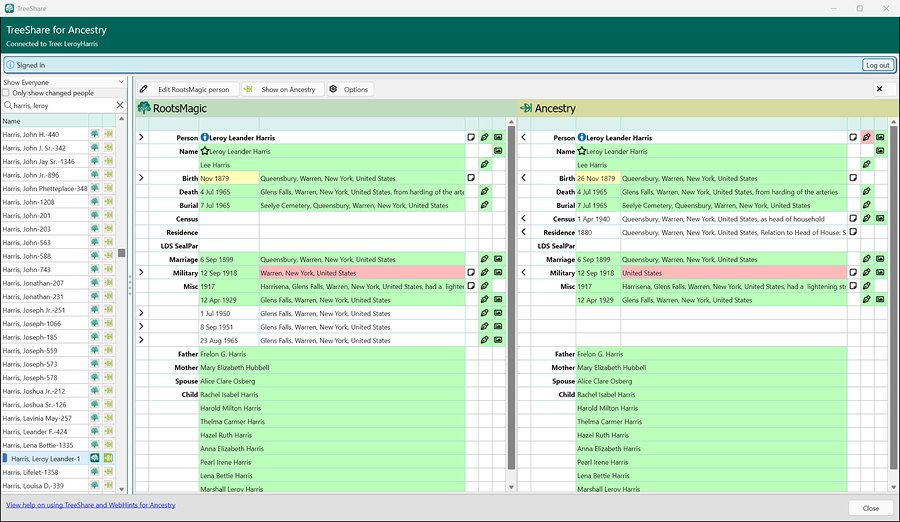Viewport: 900px width, 522px height.
Task: Click source icon on Ancestry Census row
Action: [x=867, y=218]
